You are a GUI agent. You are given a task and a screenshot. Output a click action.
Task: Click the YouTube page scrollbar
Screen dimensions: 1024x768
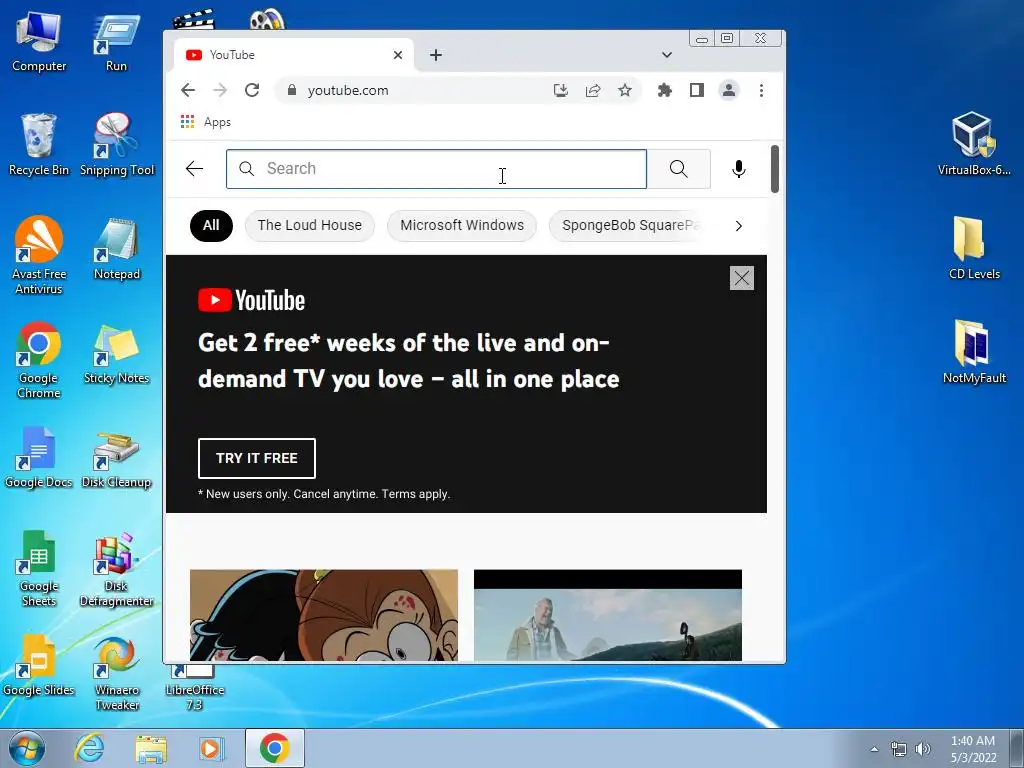coord(775,169)
